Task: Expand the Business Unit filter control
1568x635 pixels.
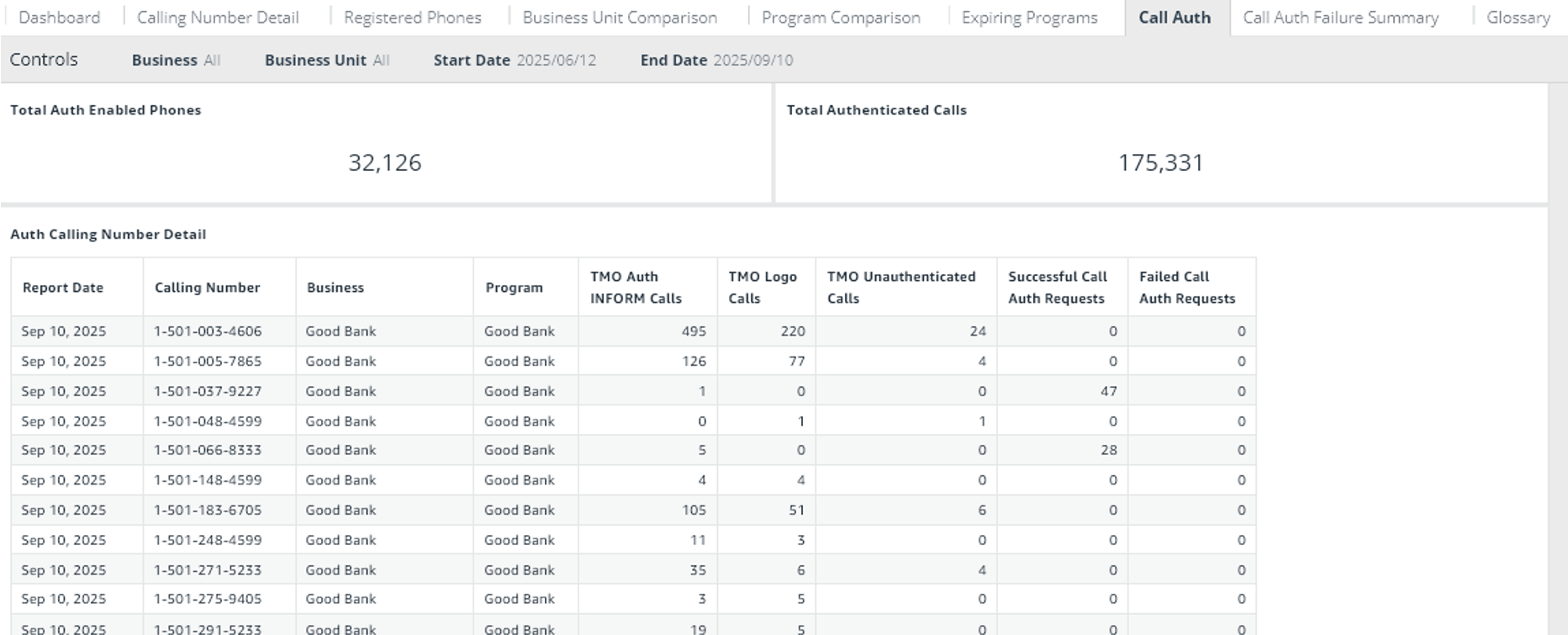Action: click(327, 60)
